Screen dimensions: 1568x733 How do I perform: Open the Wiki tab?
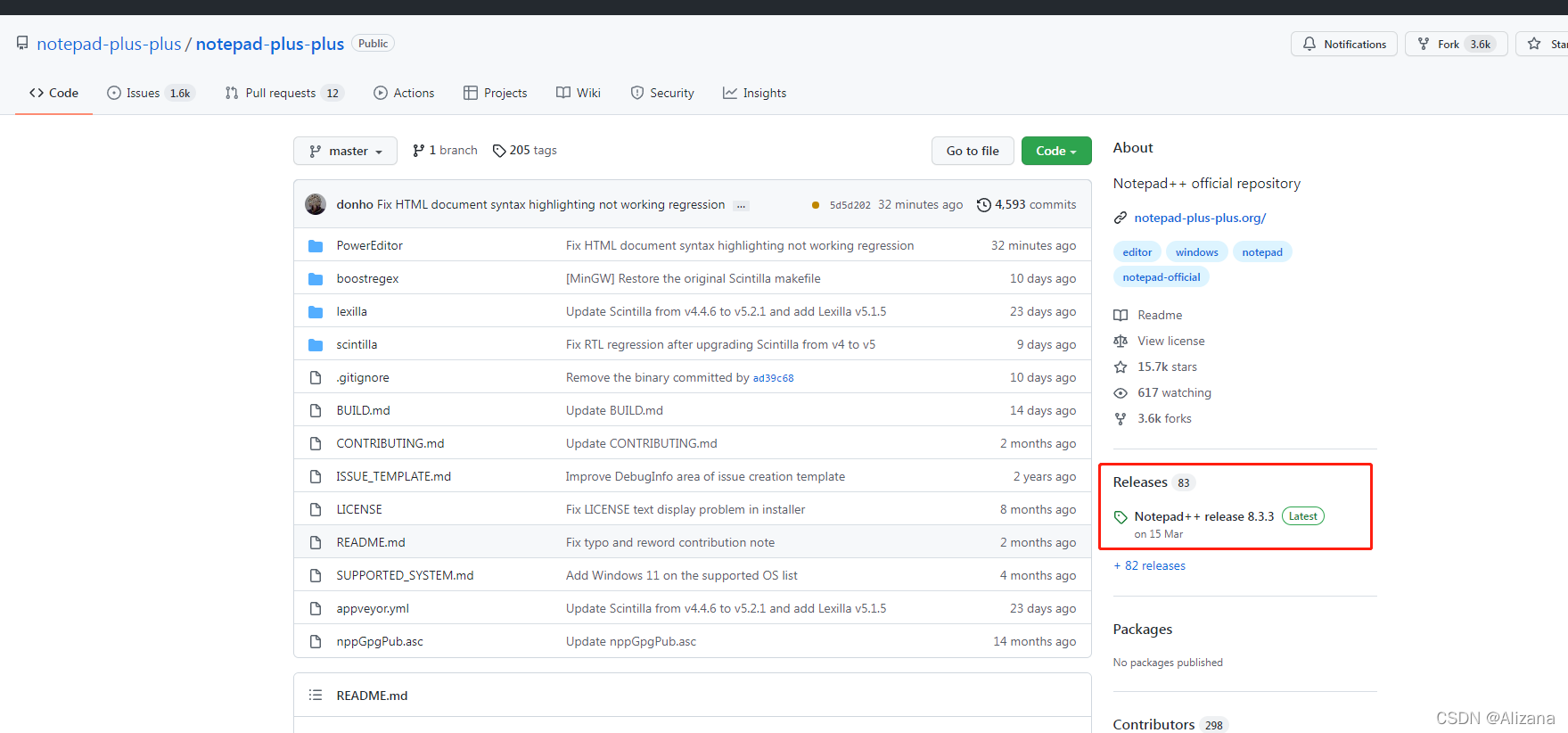(x=579, y=93)
